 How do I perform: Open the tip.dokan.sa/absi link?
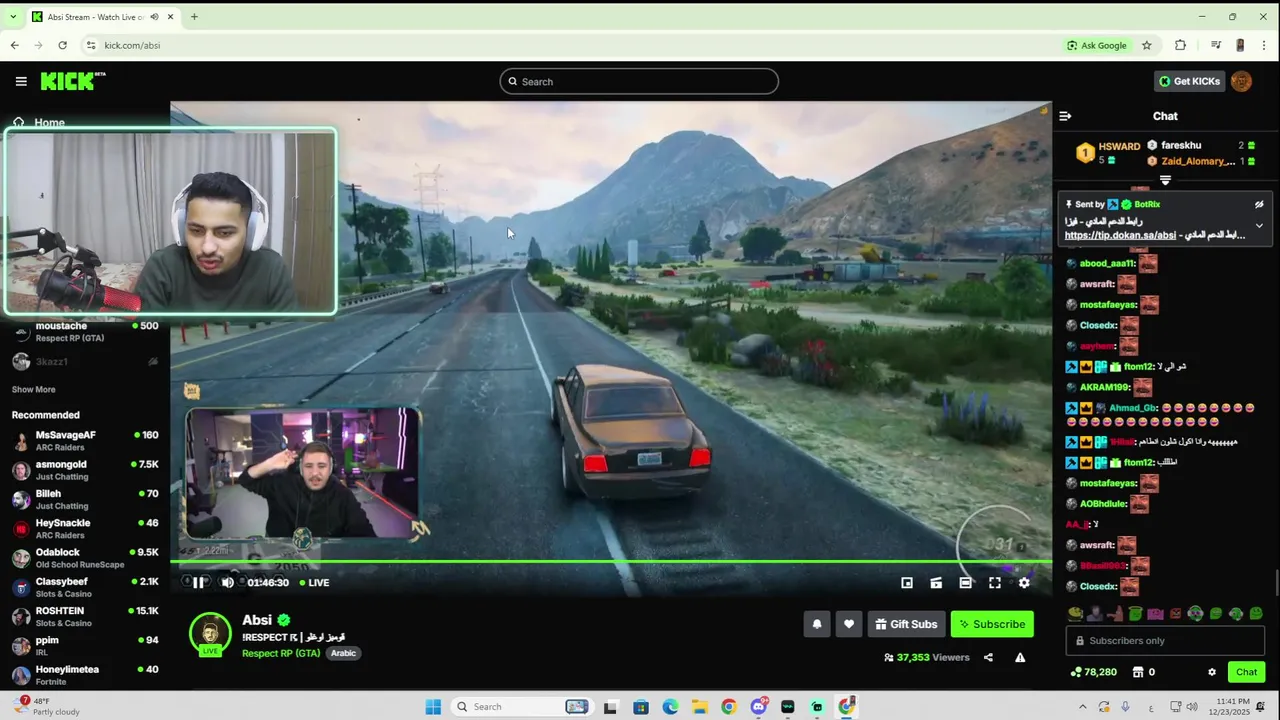point(1120,235)
